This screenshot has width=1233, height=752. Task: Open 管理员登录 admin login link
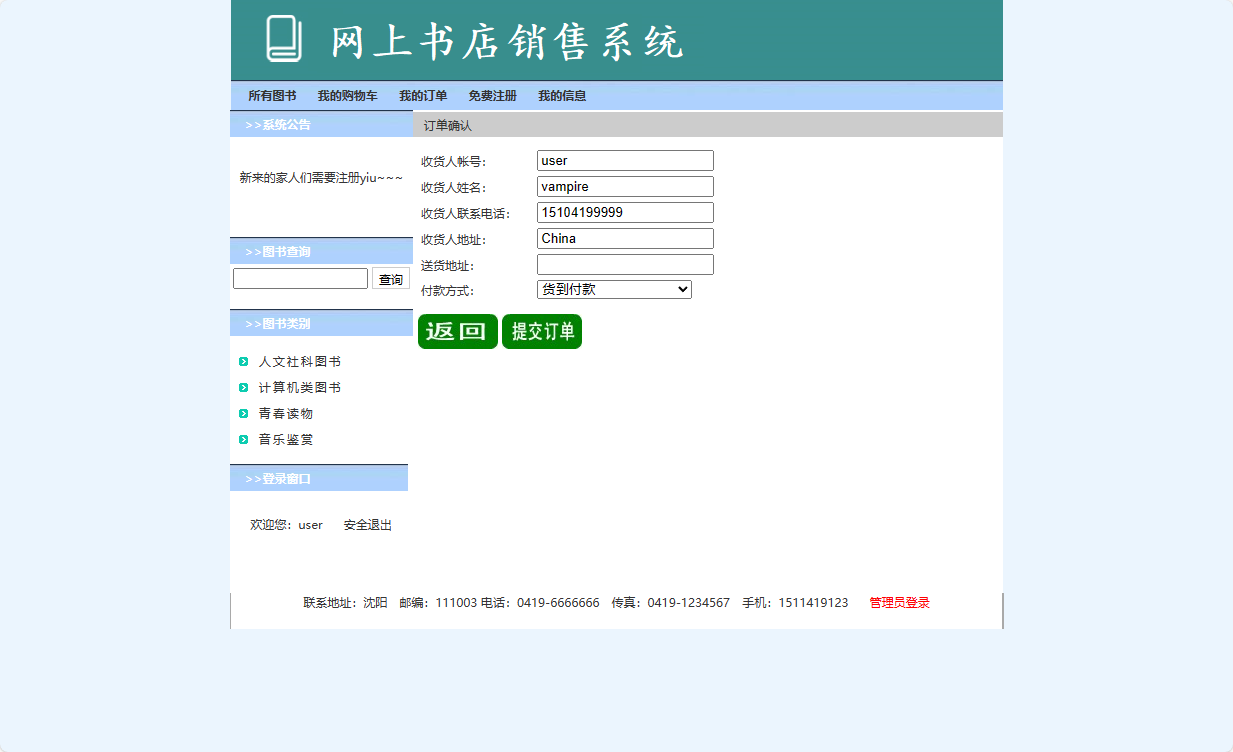897,603
